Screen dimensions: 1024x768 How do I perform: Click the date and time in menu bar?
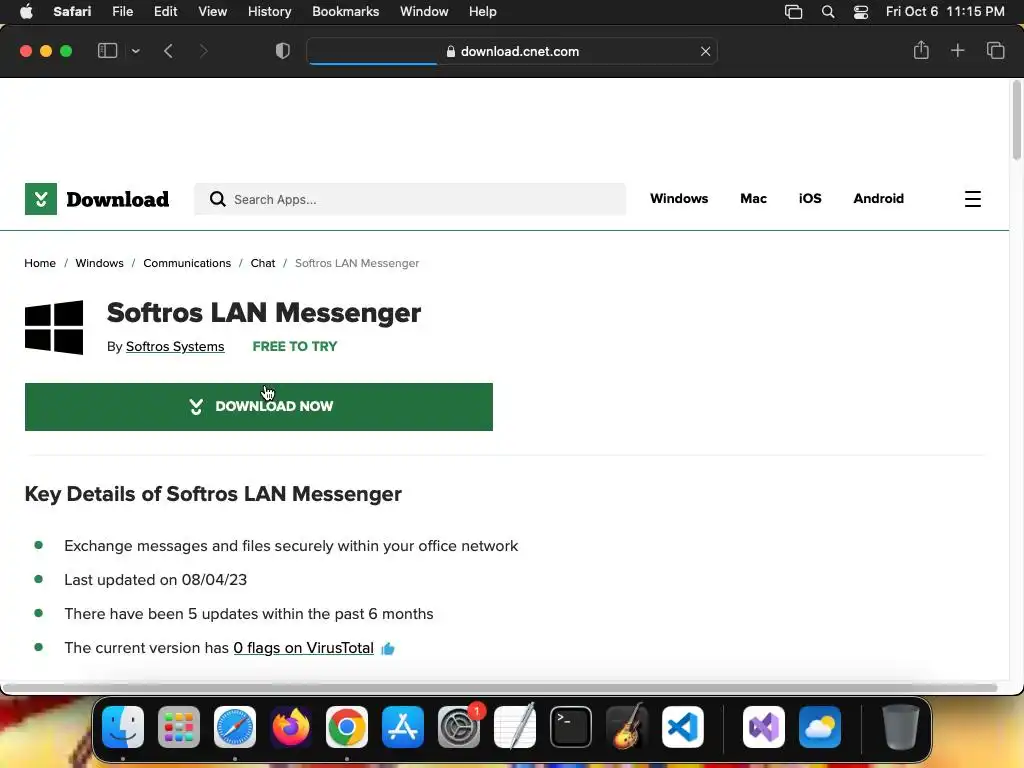(945, 11)
